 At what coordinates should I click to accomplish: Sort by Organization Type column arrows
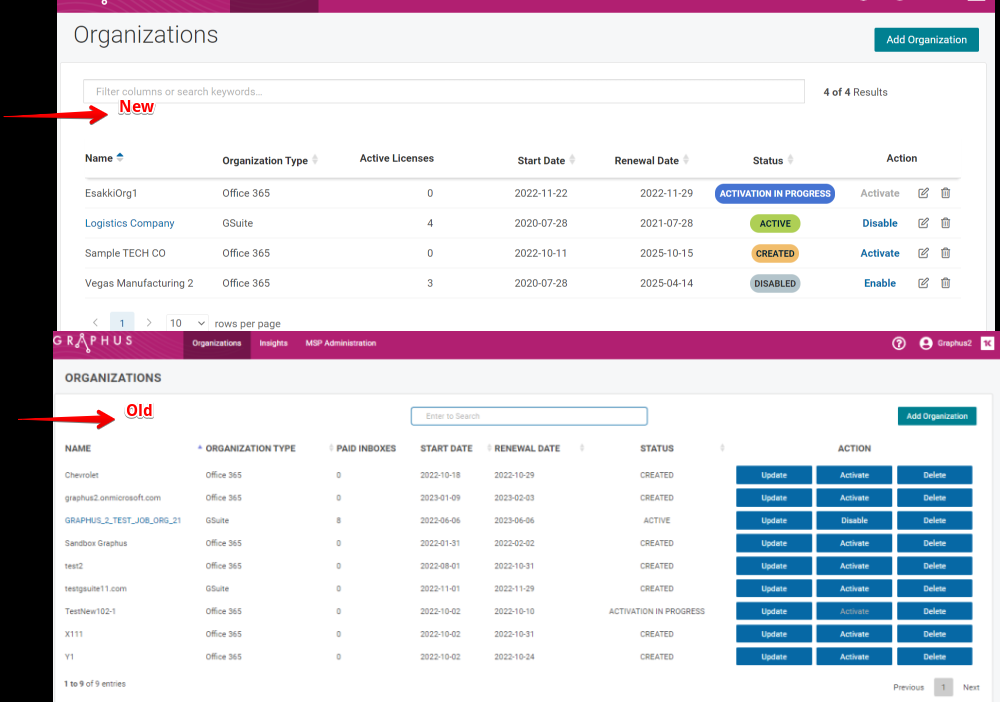pos(314,160)
